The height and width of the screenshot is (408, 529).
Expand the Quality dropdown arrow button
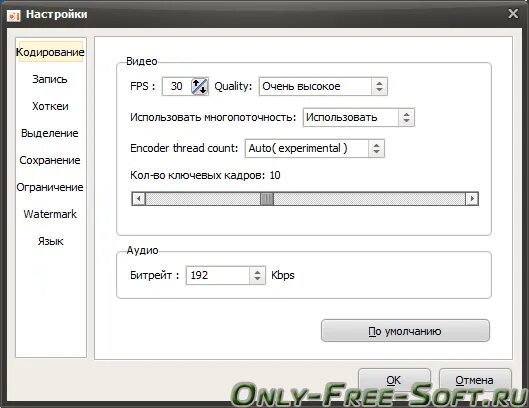379,86
